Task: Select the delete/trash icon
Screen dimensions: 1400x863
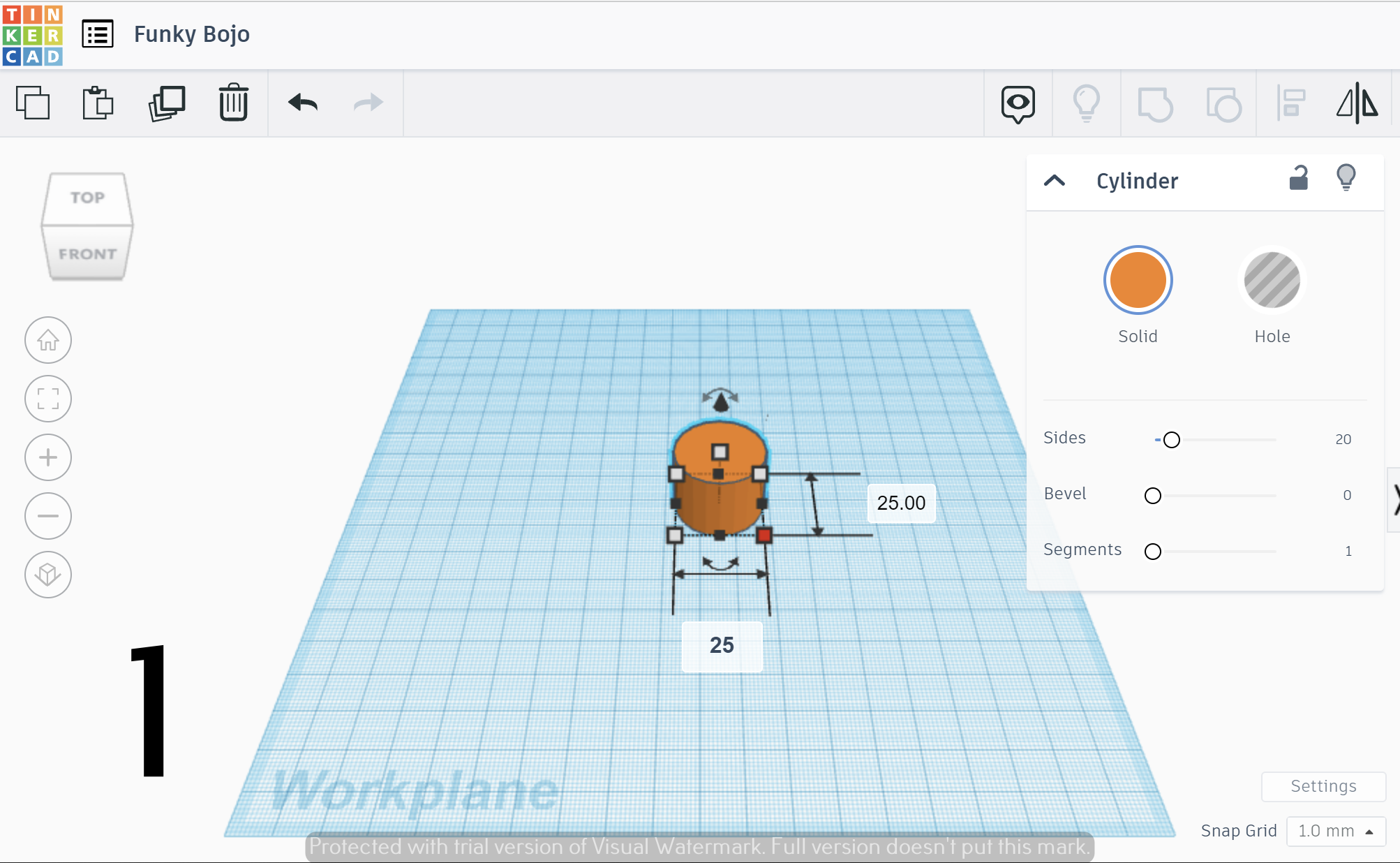Action: coord(234,102)
